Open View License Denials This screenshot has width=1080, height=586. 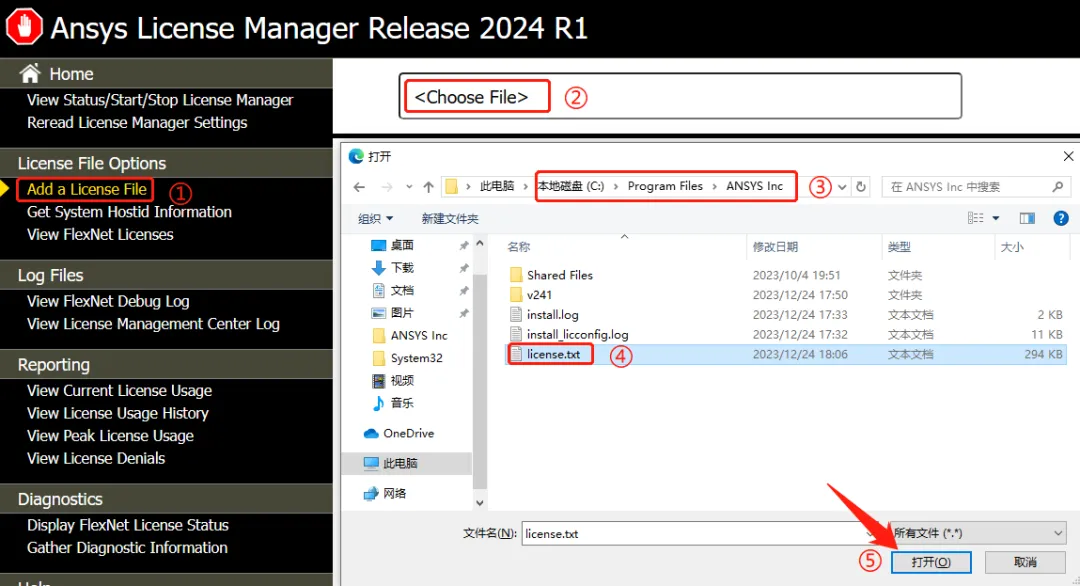(96, 459)
